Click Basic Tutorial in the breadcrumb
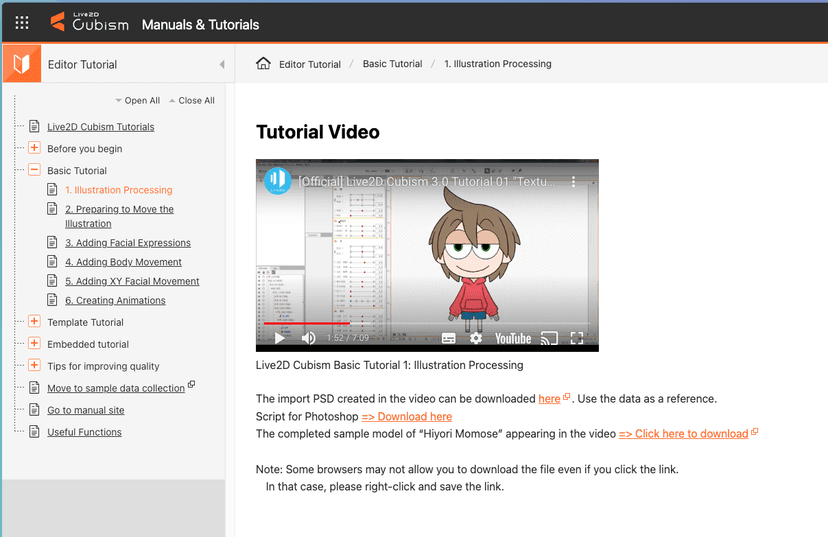 click(x=392, y=64)
